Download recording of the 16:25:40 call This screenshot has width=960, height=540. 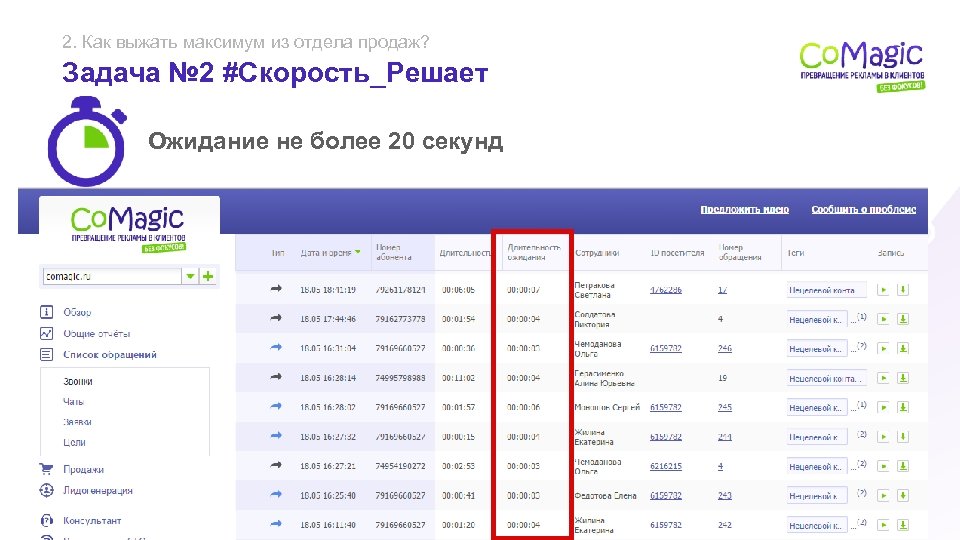[902, 495]
